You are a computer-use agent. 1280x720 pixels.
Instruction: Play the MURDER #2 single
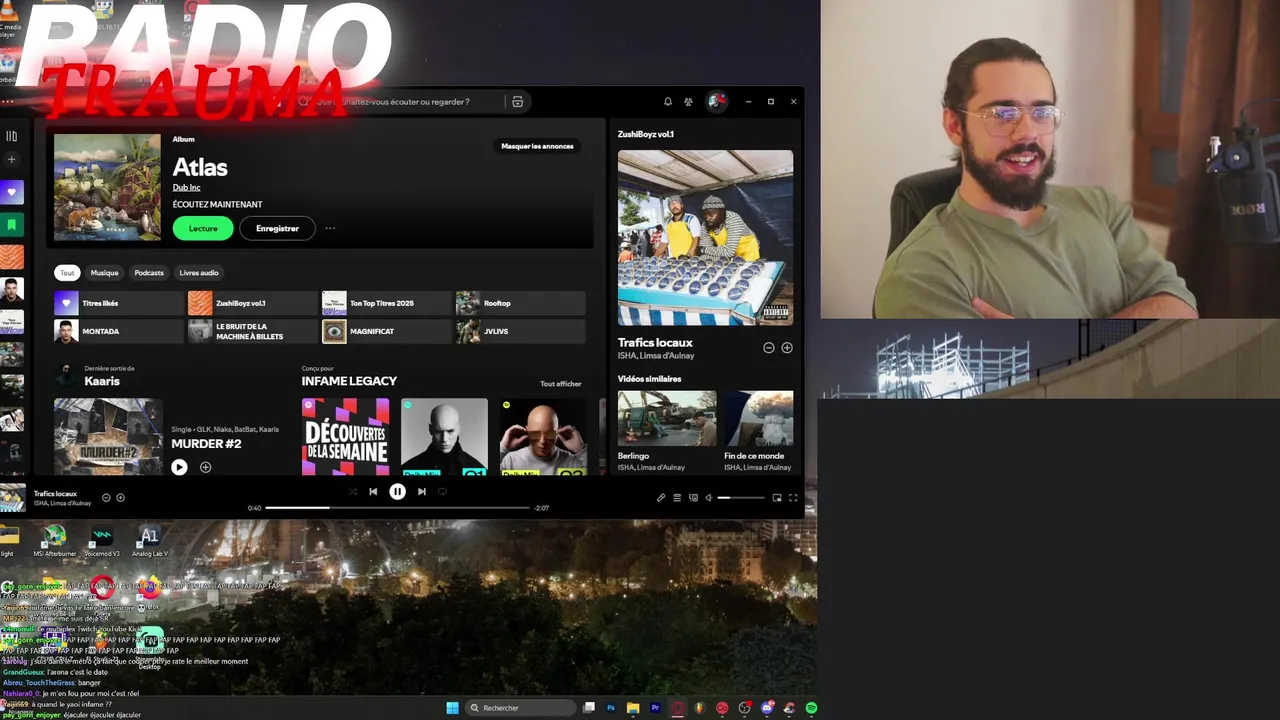pos(179,467)
